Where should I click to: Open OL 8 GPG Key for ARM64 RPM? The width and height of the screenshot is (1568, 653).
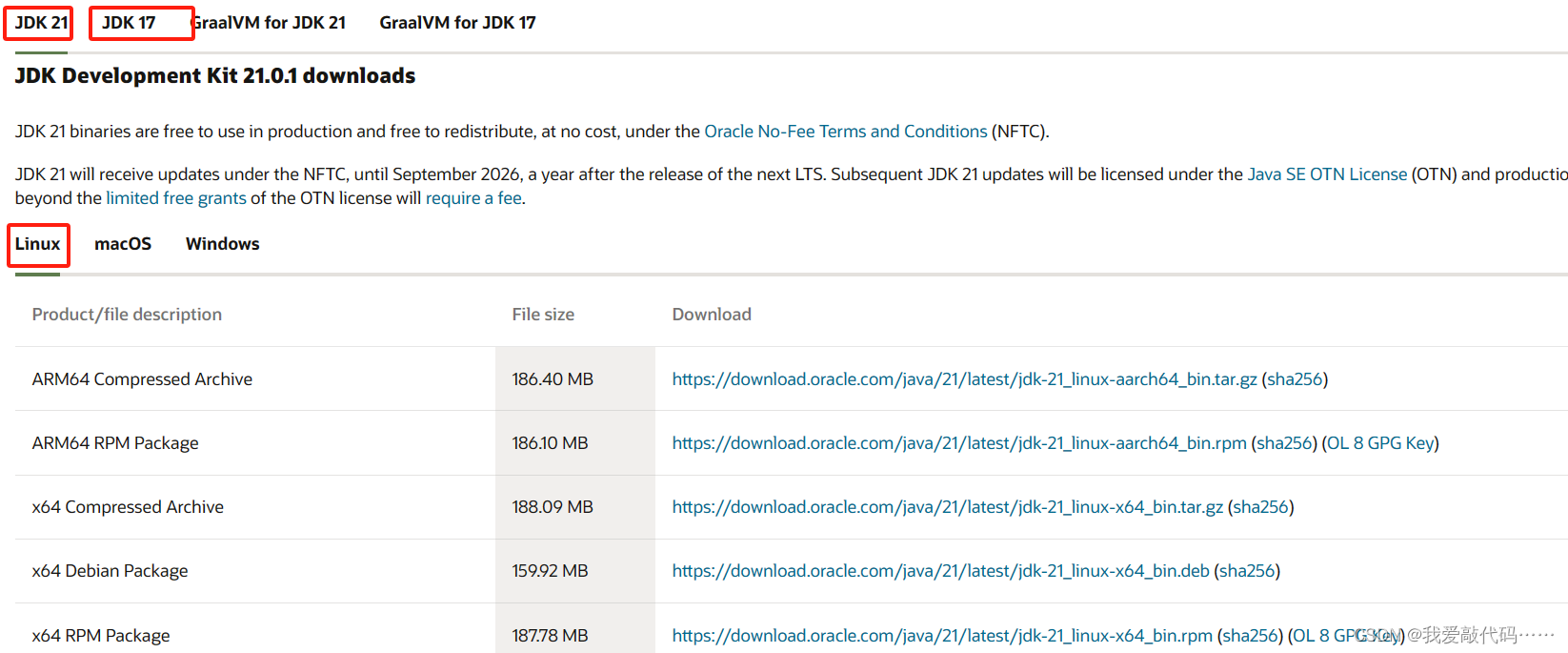pyautogui.click(x=1380, y=443)
